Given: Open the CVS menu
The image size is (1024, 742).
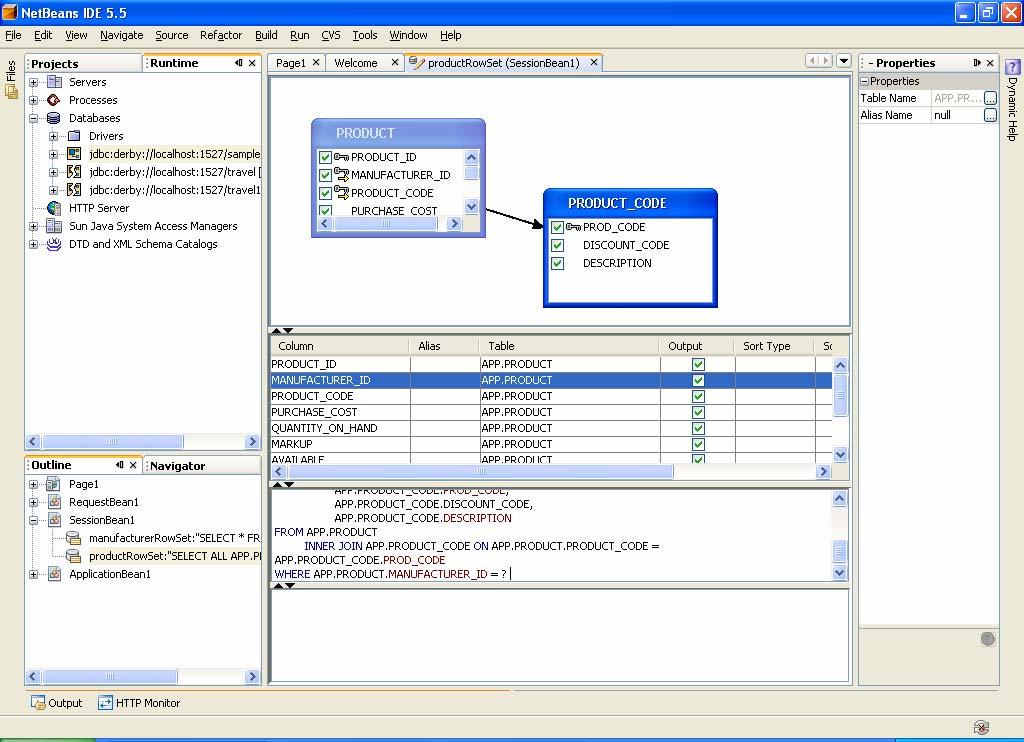Looking at the screenshot, I should [330, 35].
